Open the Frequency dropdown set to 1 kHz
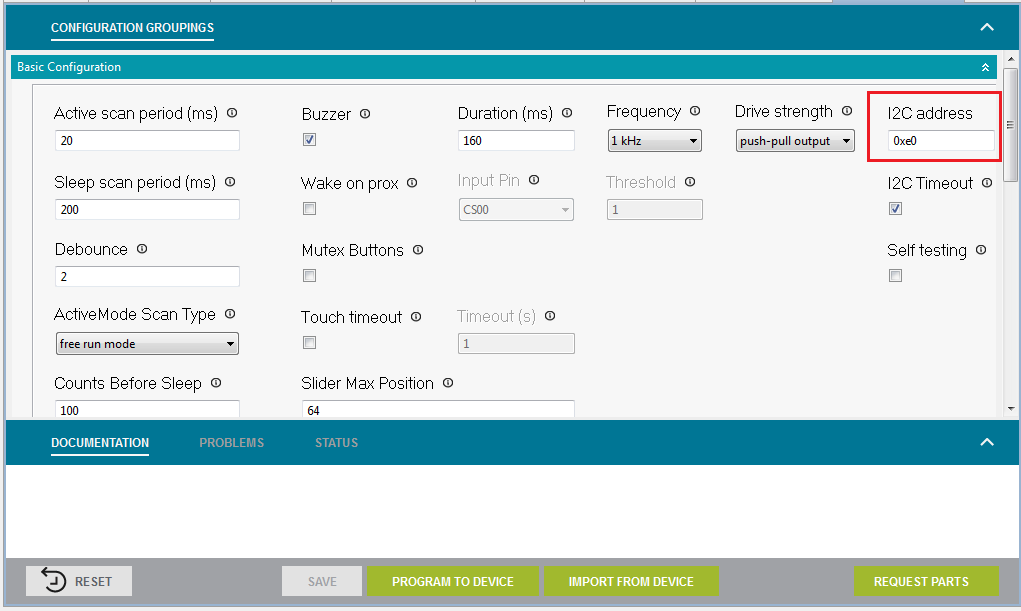The height and width of the screenshot is (611, 1021). 654,141
